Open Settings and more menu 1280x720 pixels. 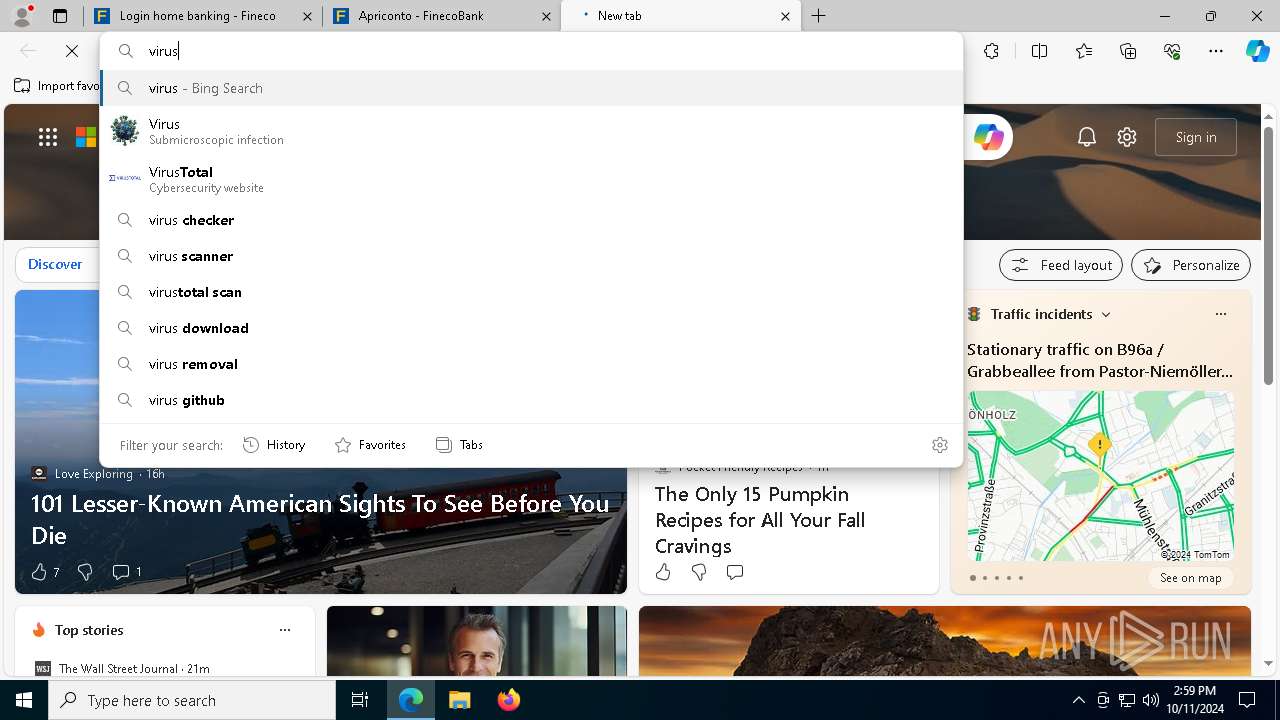tap(1216, 51)
